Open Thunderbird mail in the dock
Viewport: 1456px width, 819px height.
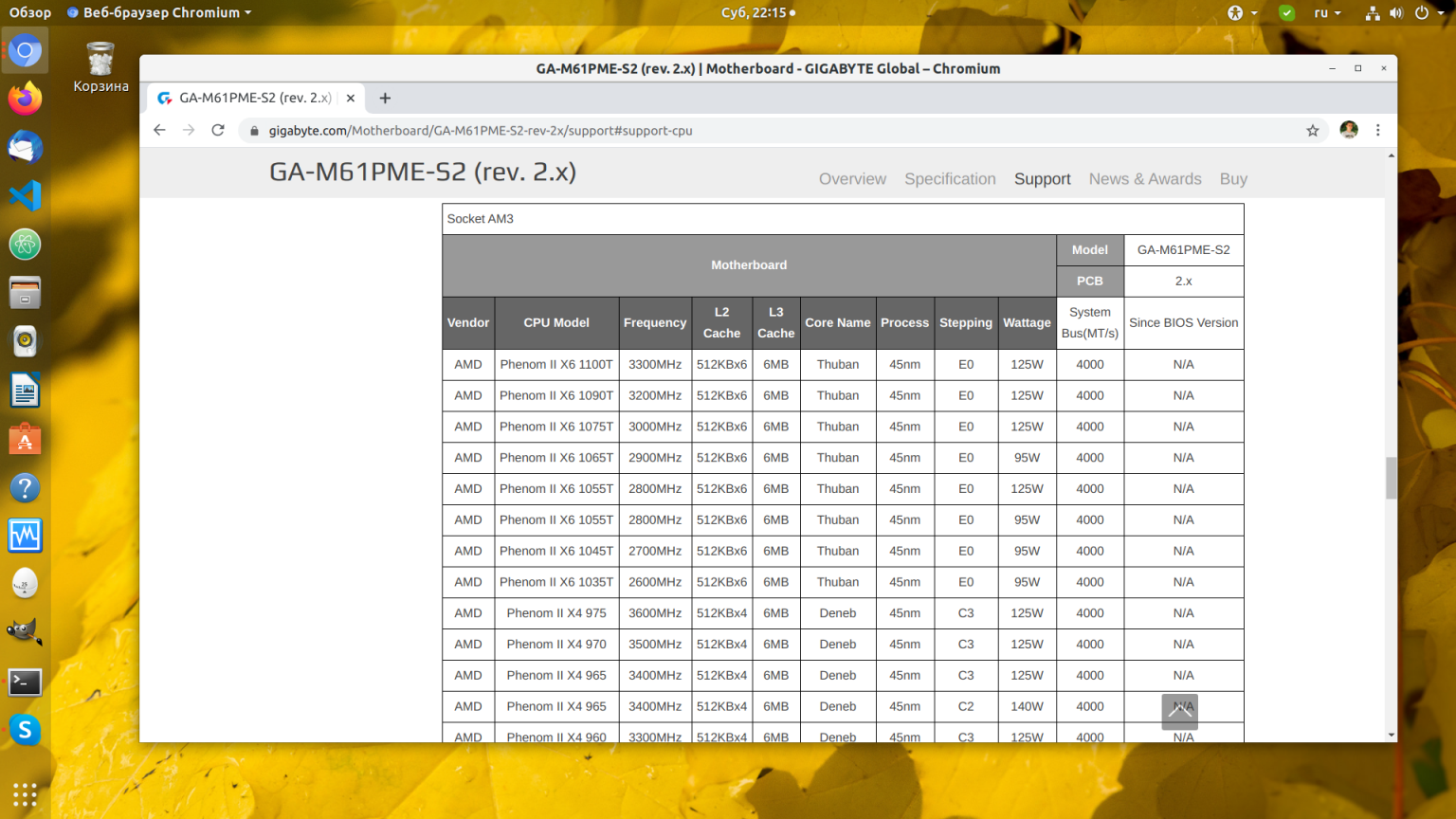26,147
